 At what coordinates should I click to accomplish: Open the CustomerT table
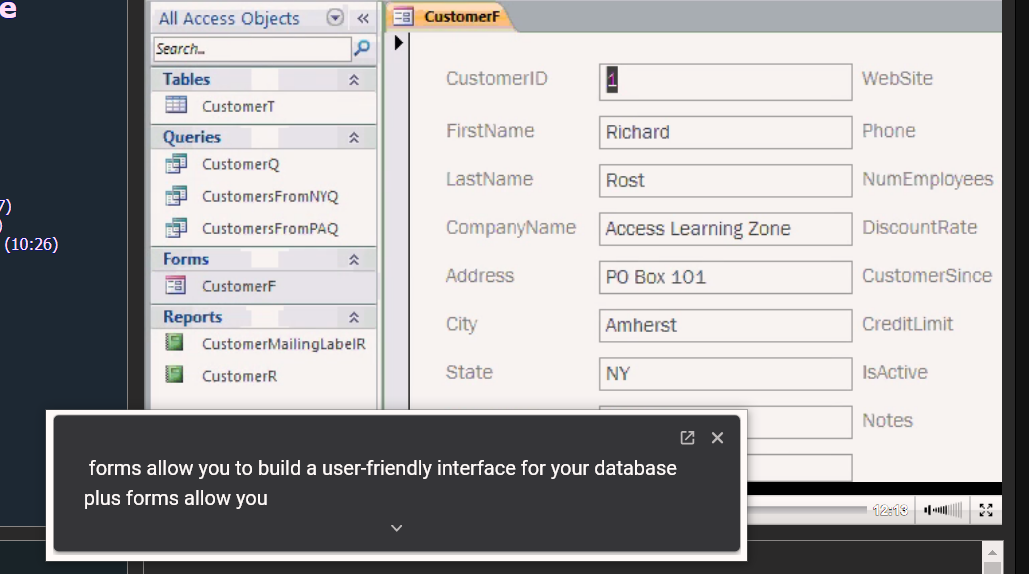[x=238, y=106]
